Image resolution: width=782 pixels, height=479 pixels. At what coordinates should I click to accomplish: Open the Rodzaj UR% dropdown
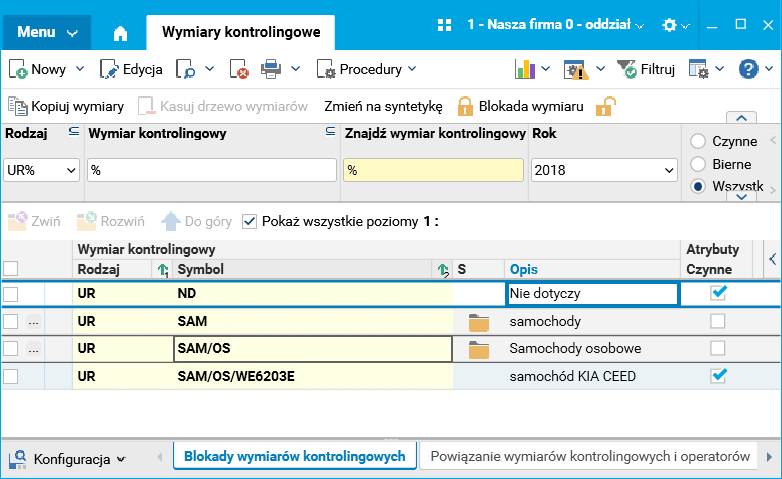[42, 171]
